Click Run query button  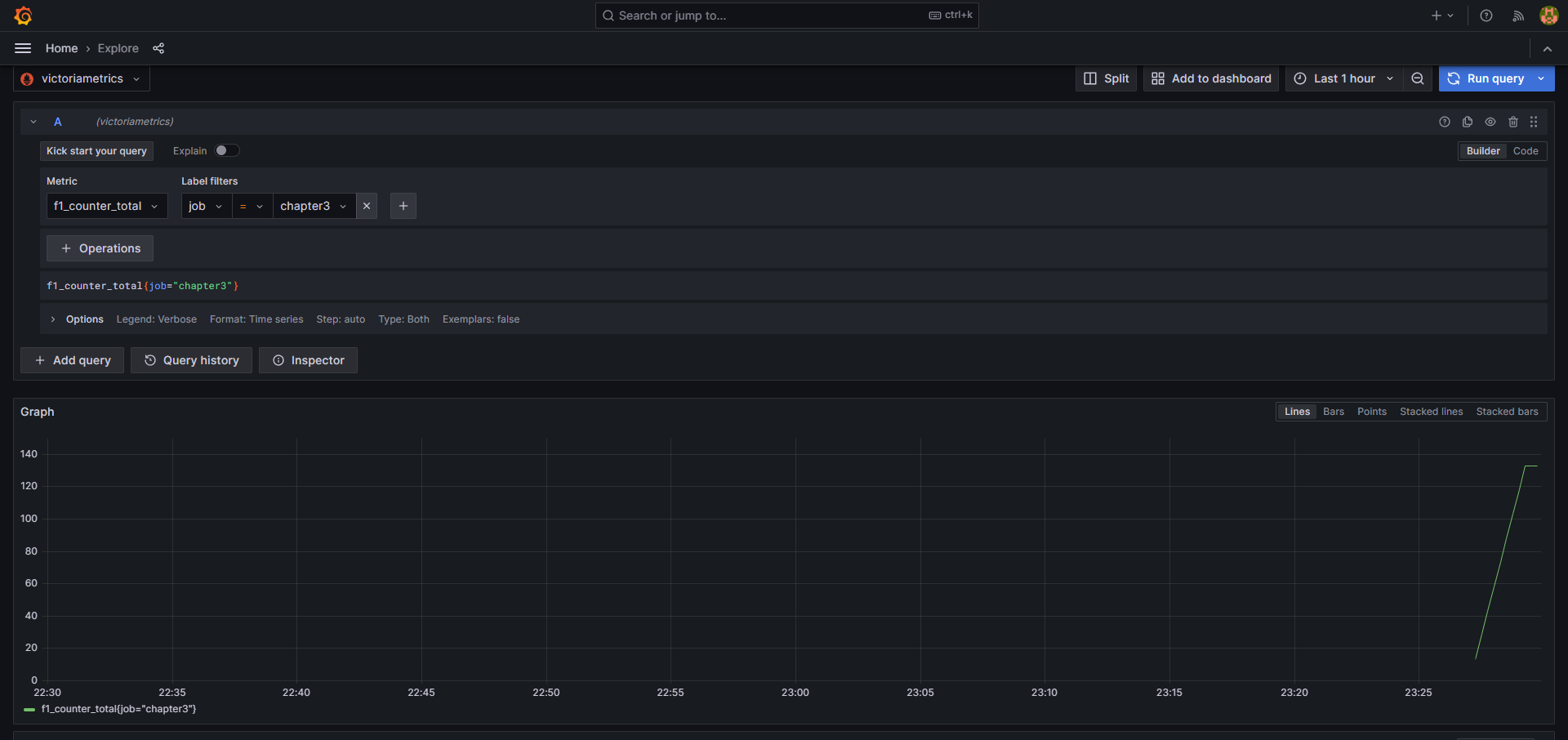[x=1486, y=78]
